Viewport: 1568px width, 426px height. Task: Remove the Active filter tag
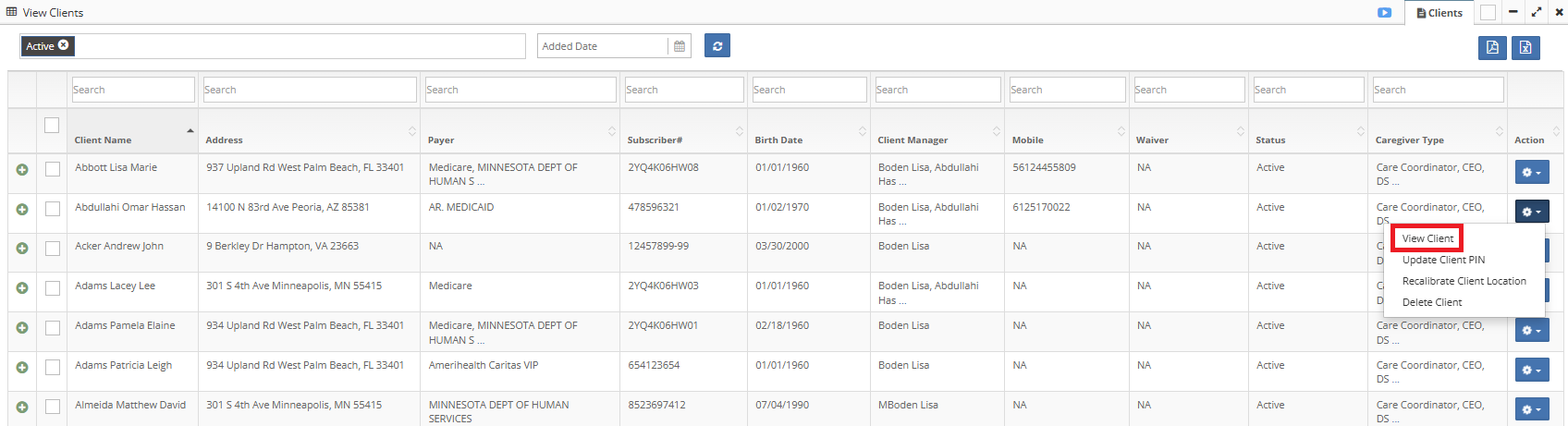point(63,45)
